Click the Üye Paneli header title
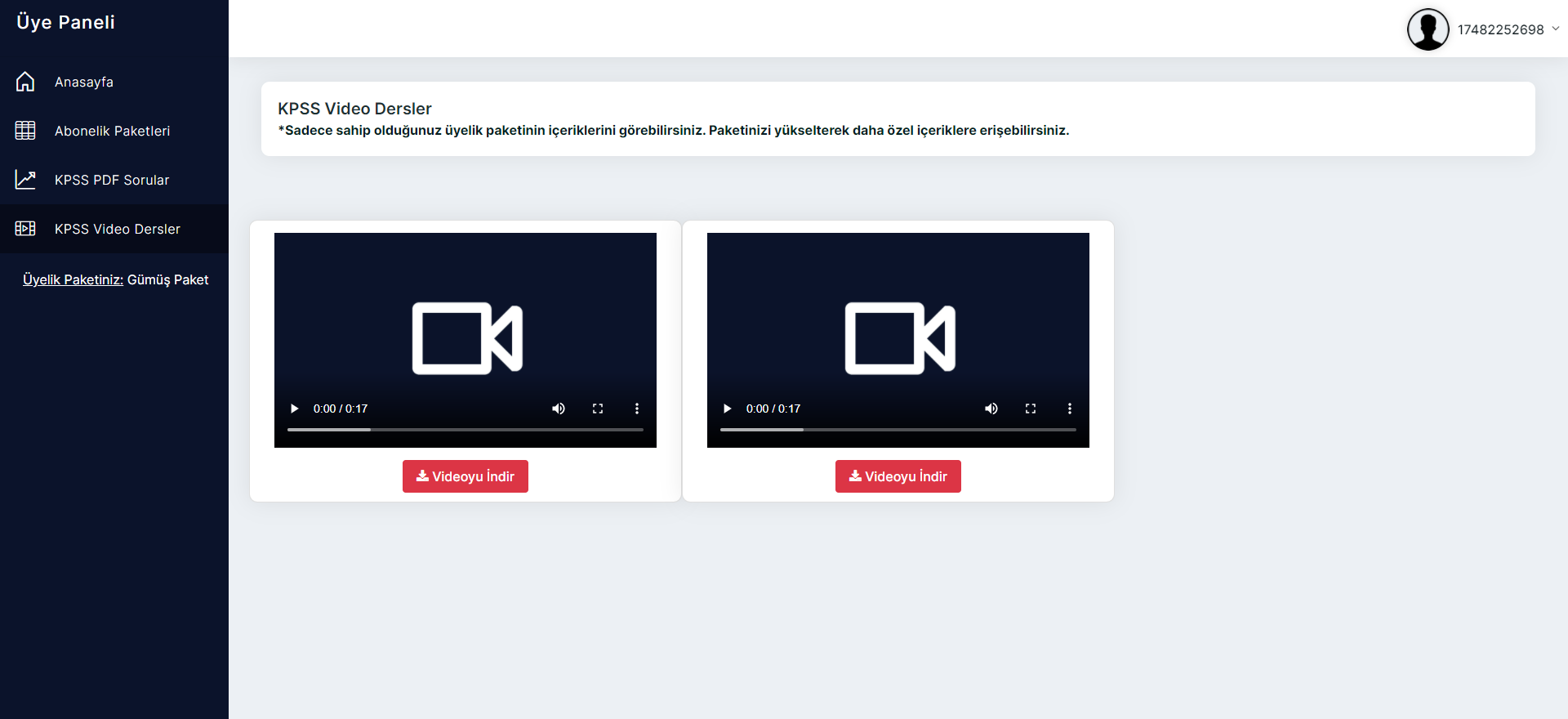The height and width of the screenshot is (719, 1568). pyautogui.click(x=65, y=22)
